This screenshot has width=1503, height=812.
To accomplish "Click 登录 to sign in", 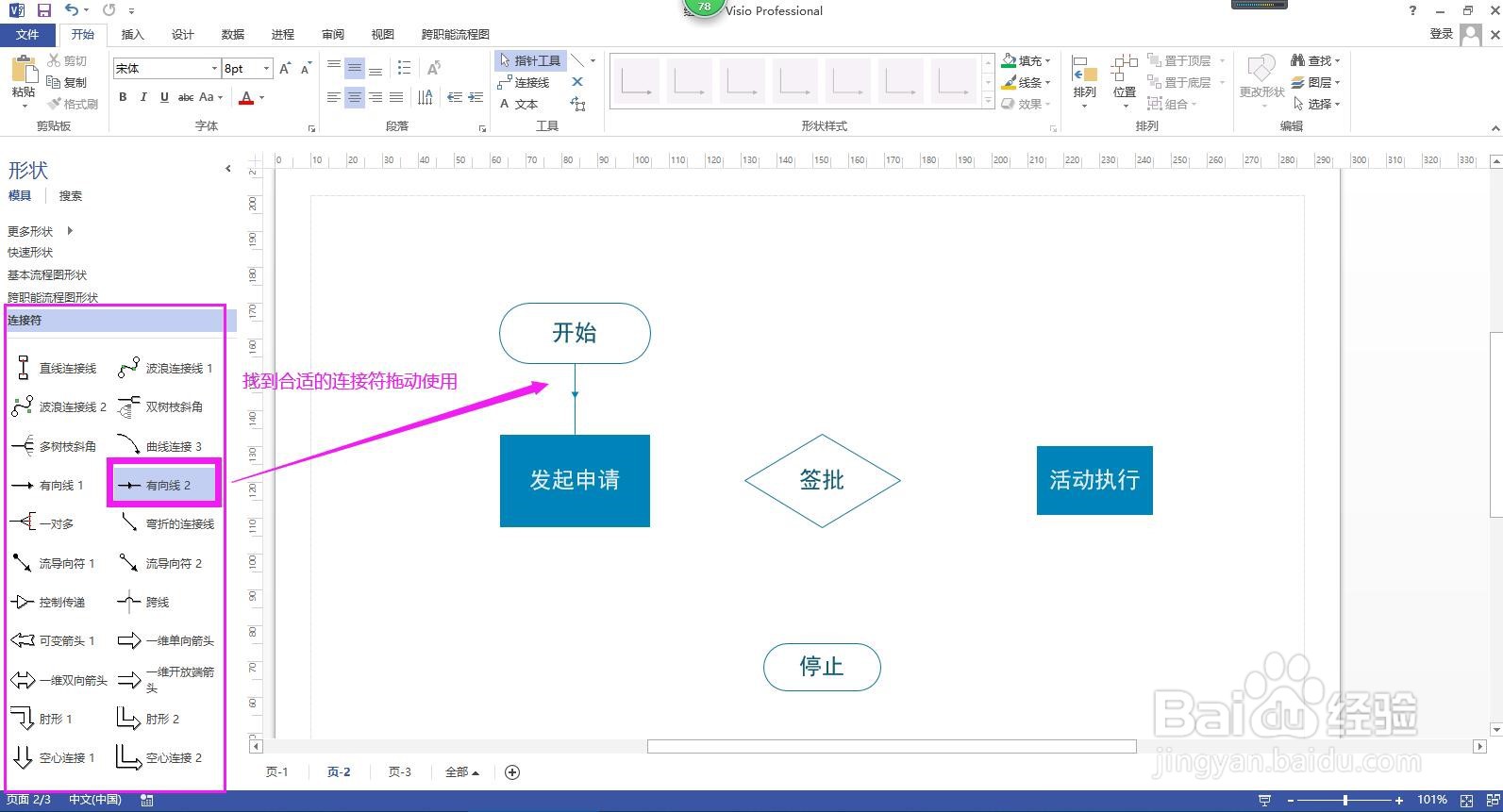I will tap(1441, 34).
